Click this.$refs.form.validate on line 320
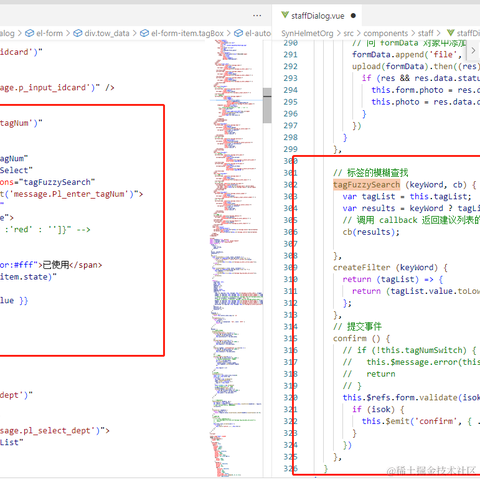The width and height of the screenshot is (480, 480). click(400, 398)
